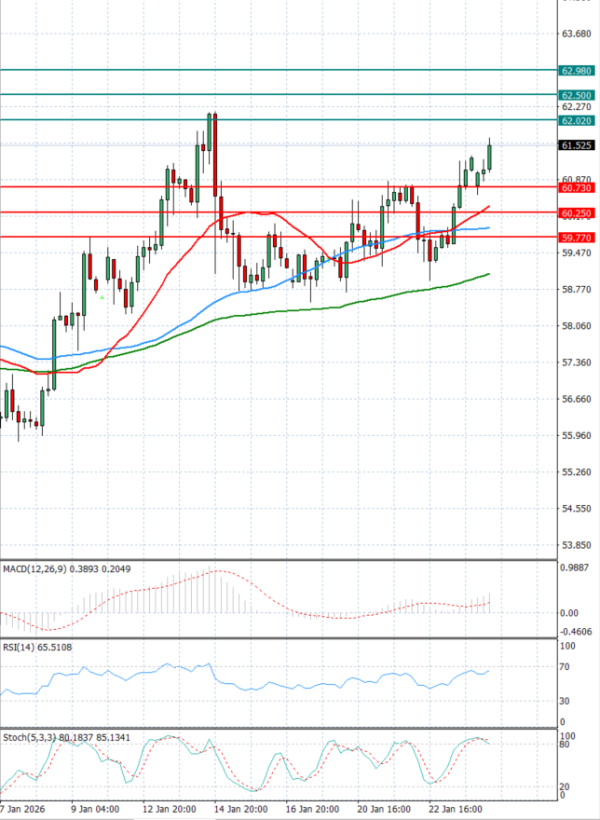Screen dimensions: 600x820
Task: Click the 62.980 resistance level label
Action: click(578, 71)
